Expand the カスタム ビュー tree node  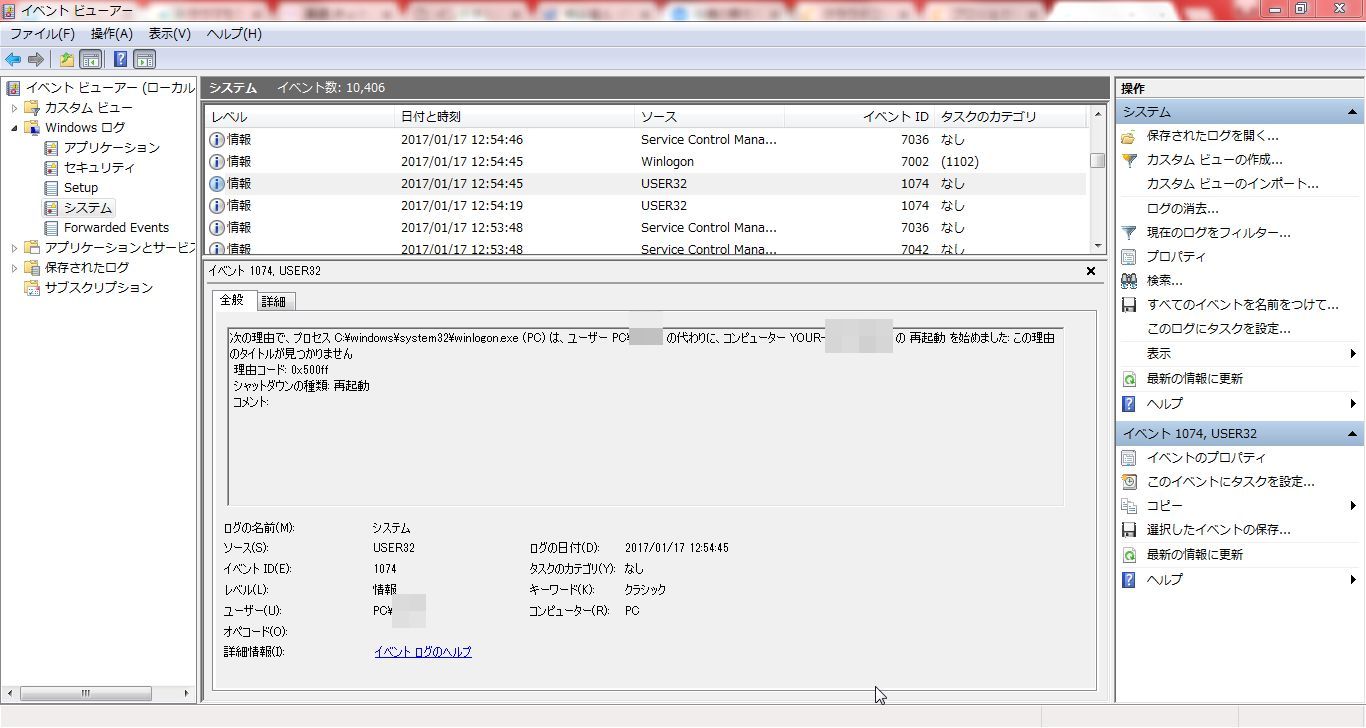tap(14, 108)
